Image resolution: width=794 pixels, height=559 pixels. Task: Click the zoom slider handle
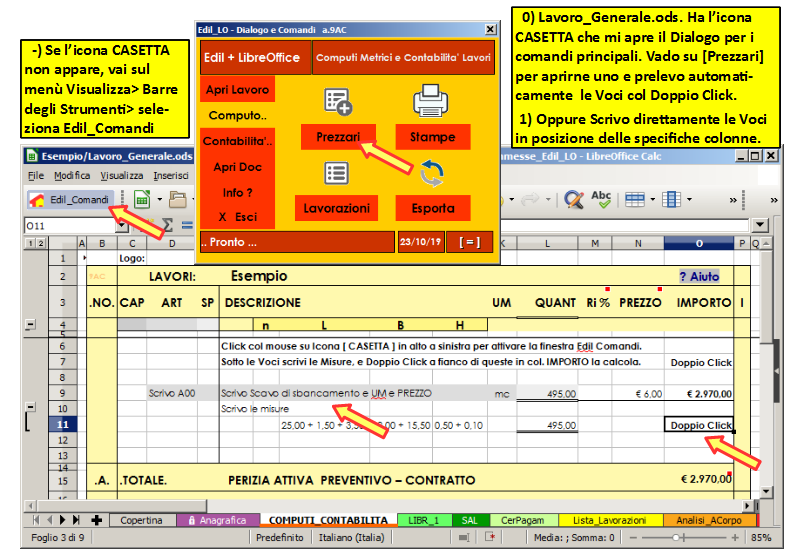pos(676,537)
